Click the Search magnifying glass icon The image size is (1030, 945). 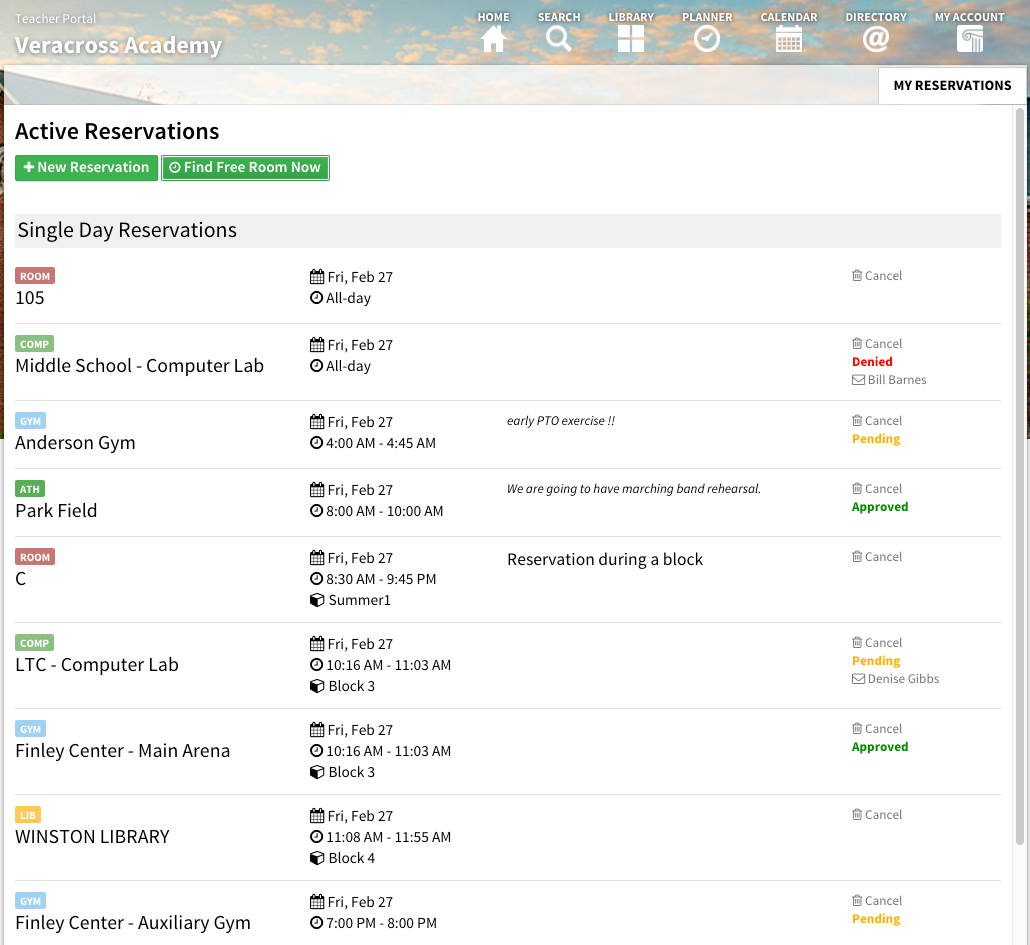(559, 37)
